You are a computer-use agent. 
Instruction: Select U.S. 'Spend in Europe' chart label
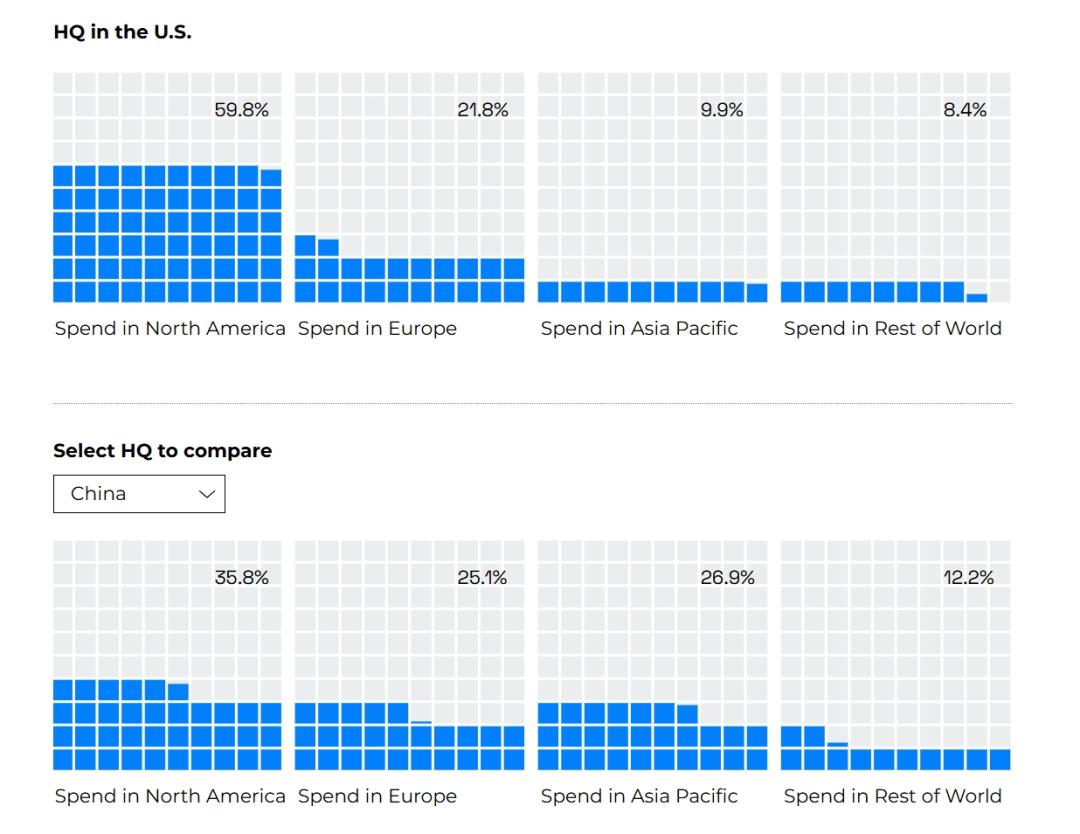[x=377, y=329]
